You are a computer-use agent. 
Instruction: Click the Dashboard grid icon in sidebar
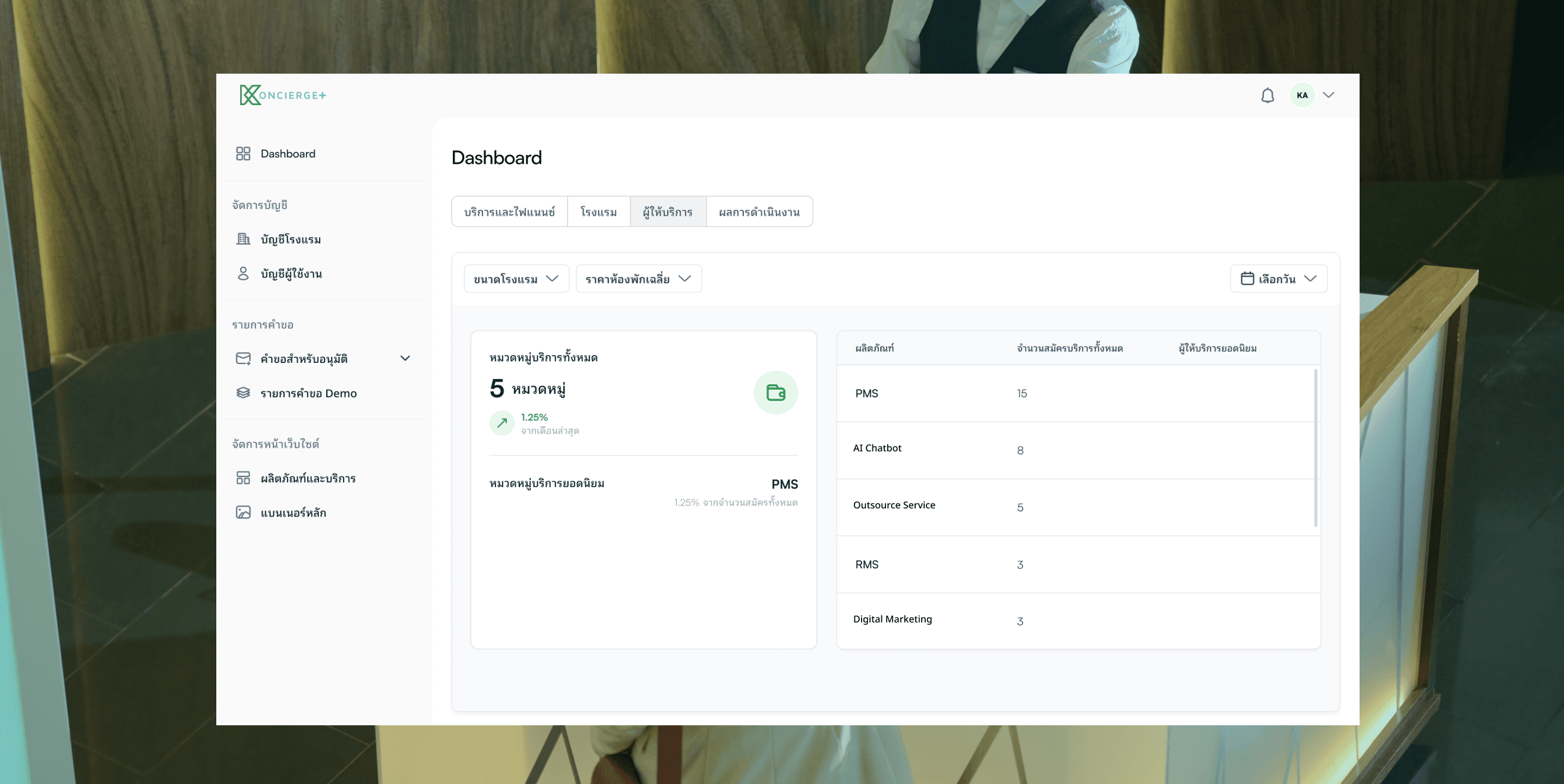tap(243, 153)
